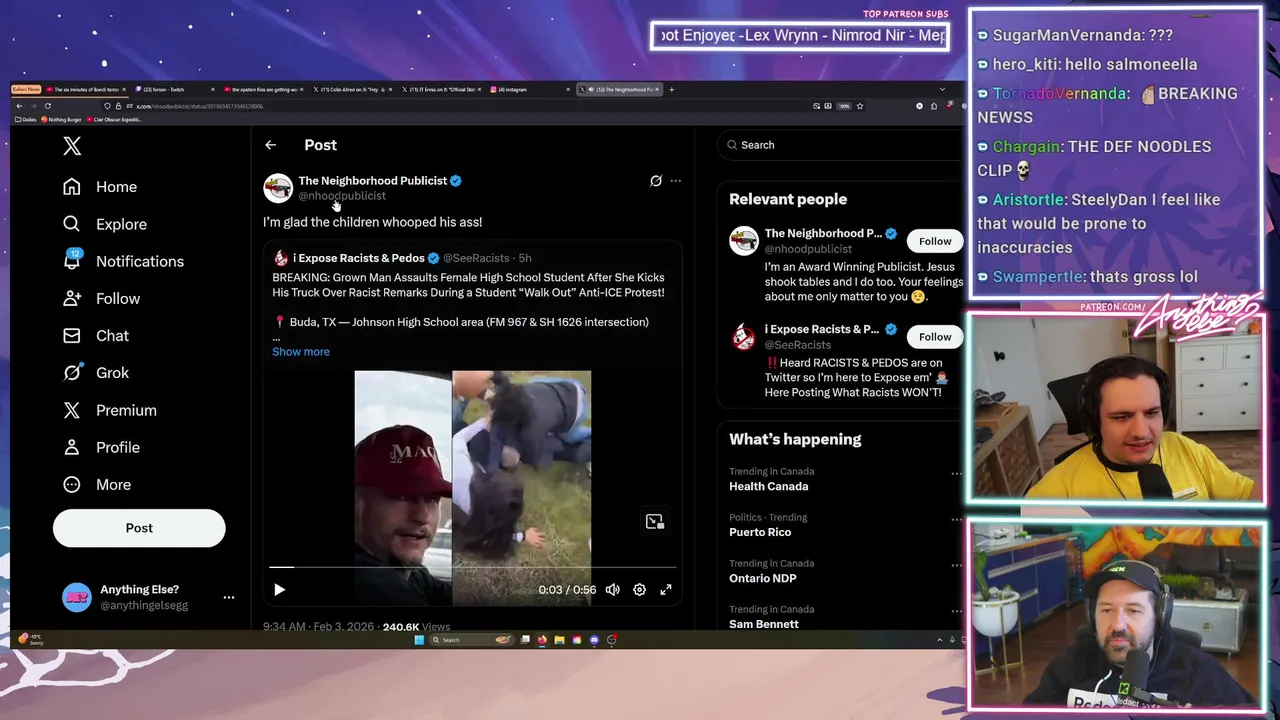Open the Nothing Burger bookmark
Image resolution: width=1280 pixels, height=720 pixels.
61,120
